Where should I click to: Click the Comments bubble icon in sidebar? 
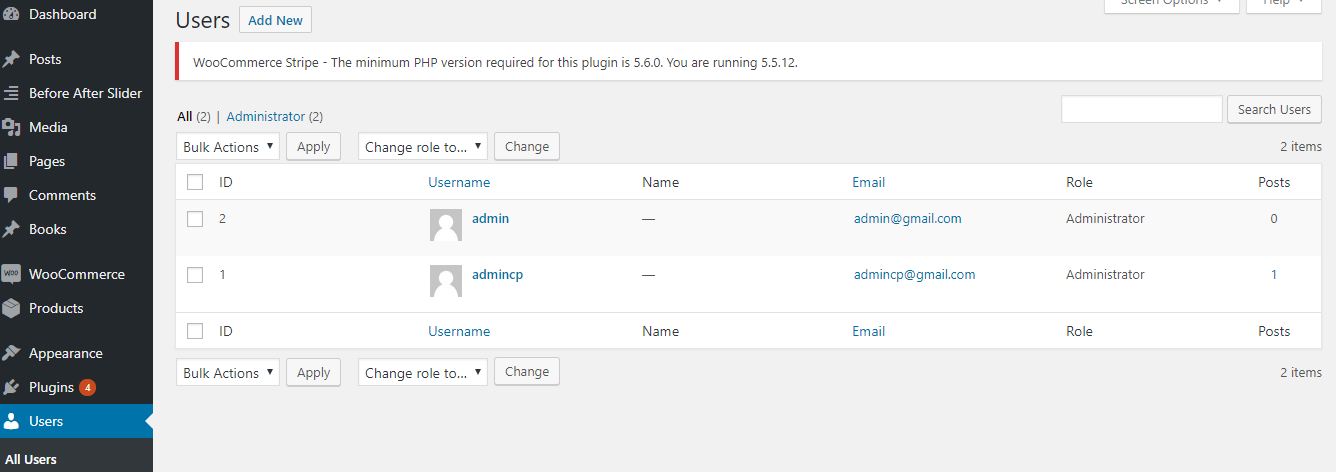pyautogui.click(x=12, y=195)
